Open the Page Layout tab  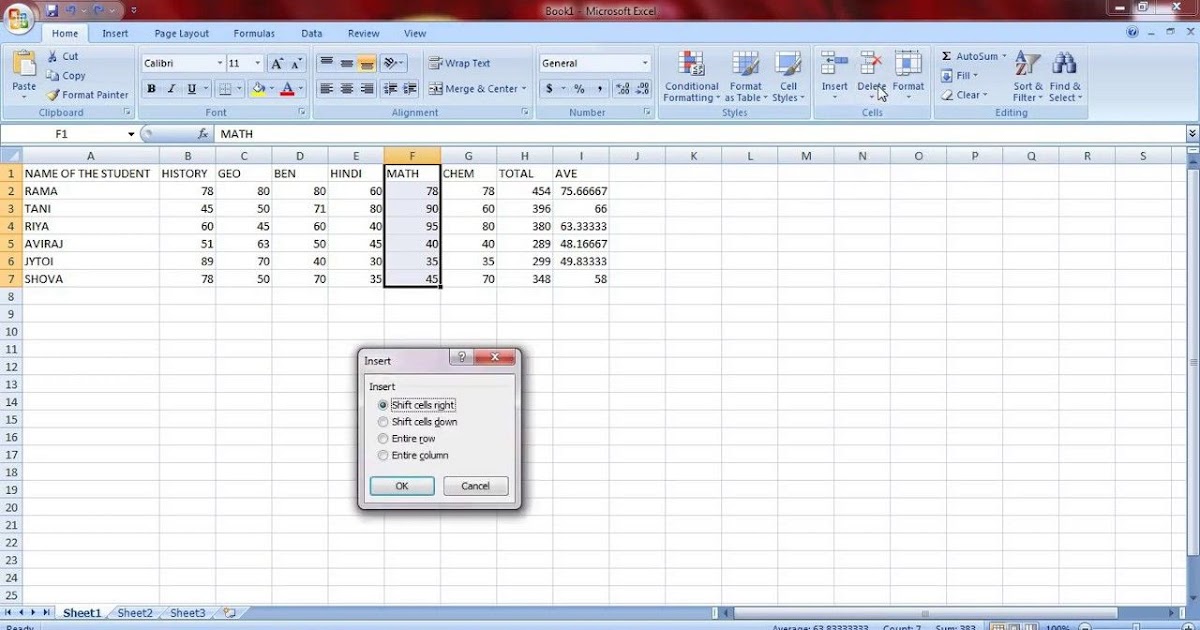pyautogui.click(x=182, y=33)
